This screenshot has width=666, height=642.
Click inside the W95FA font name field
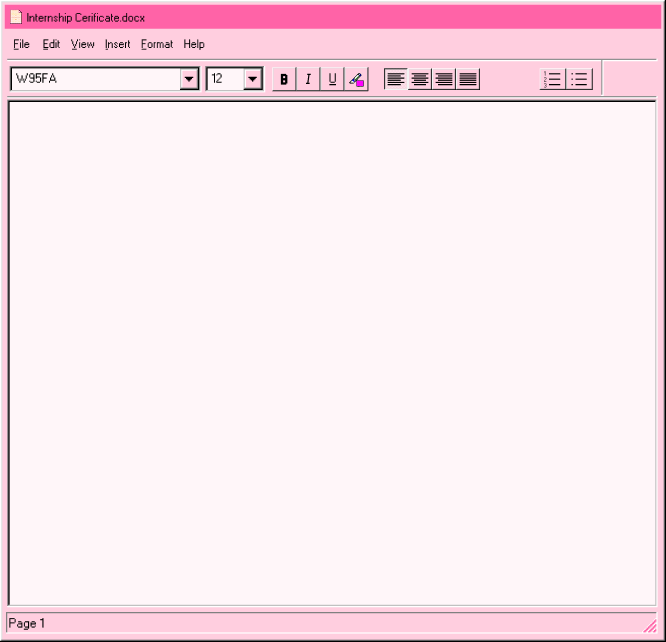pos(96,79)
